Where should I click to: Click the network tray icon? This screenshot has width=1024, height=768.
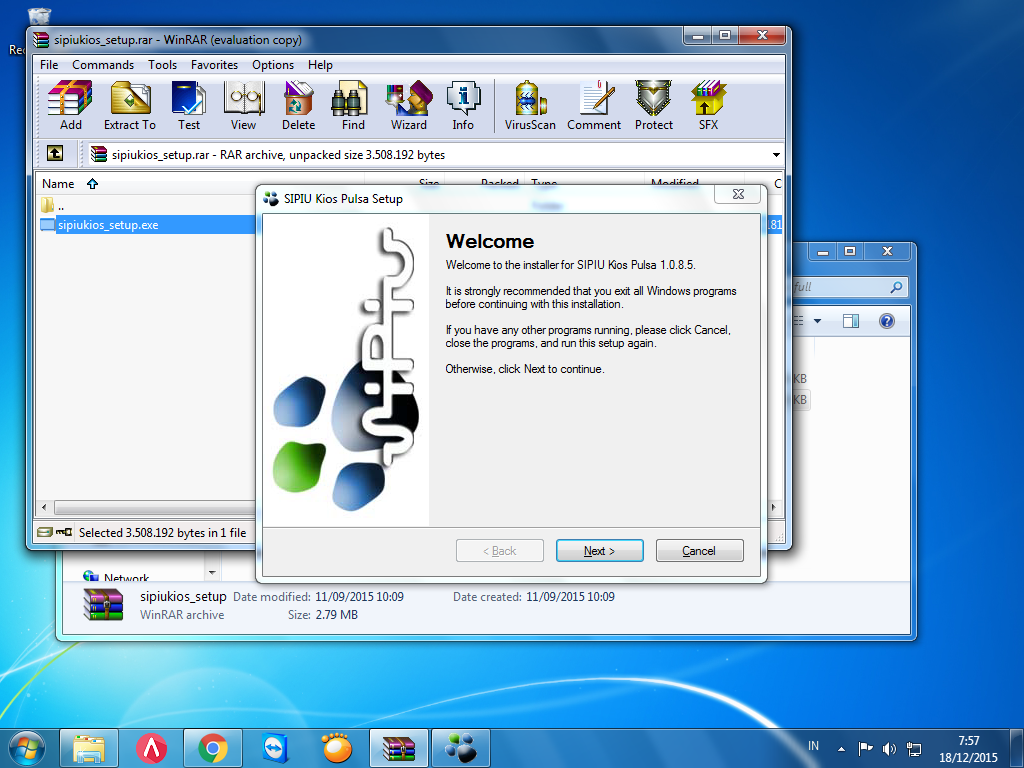914,748
